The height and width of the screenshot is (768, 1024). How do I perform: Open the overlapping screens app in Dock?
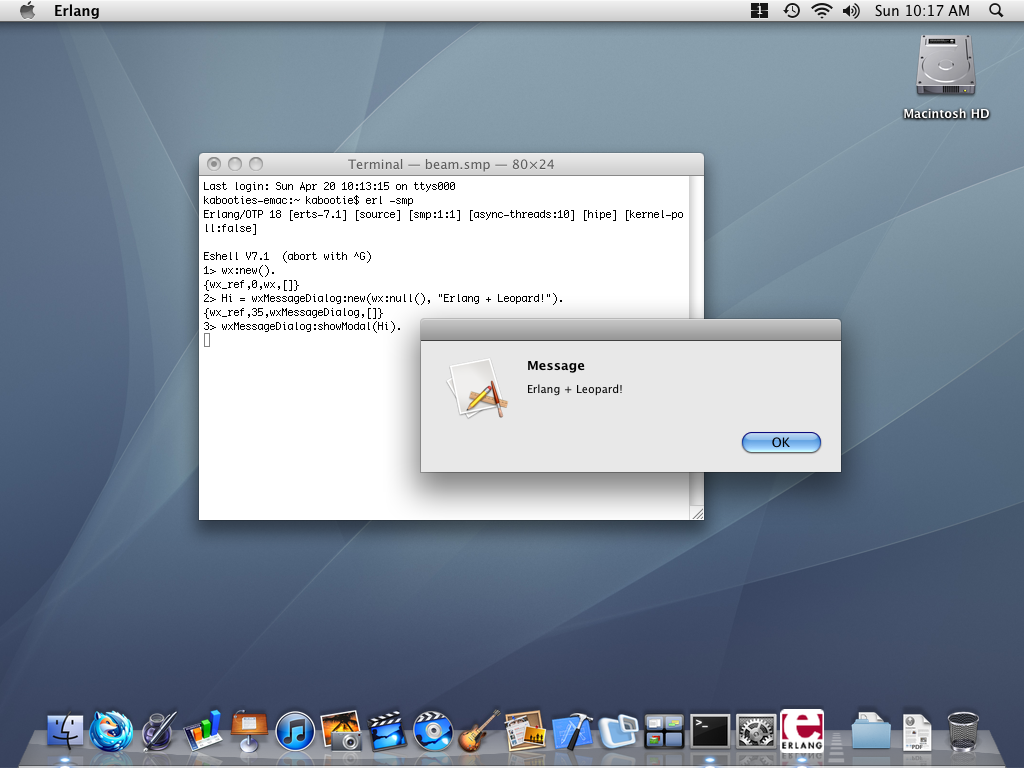[x=618, y=731]
